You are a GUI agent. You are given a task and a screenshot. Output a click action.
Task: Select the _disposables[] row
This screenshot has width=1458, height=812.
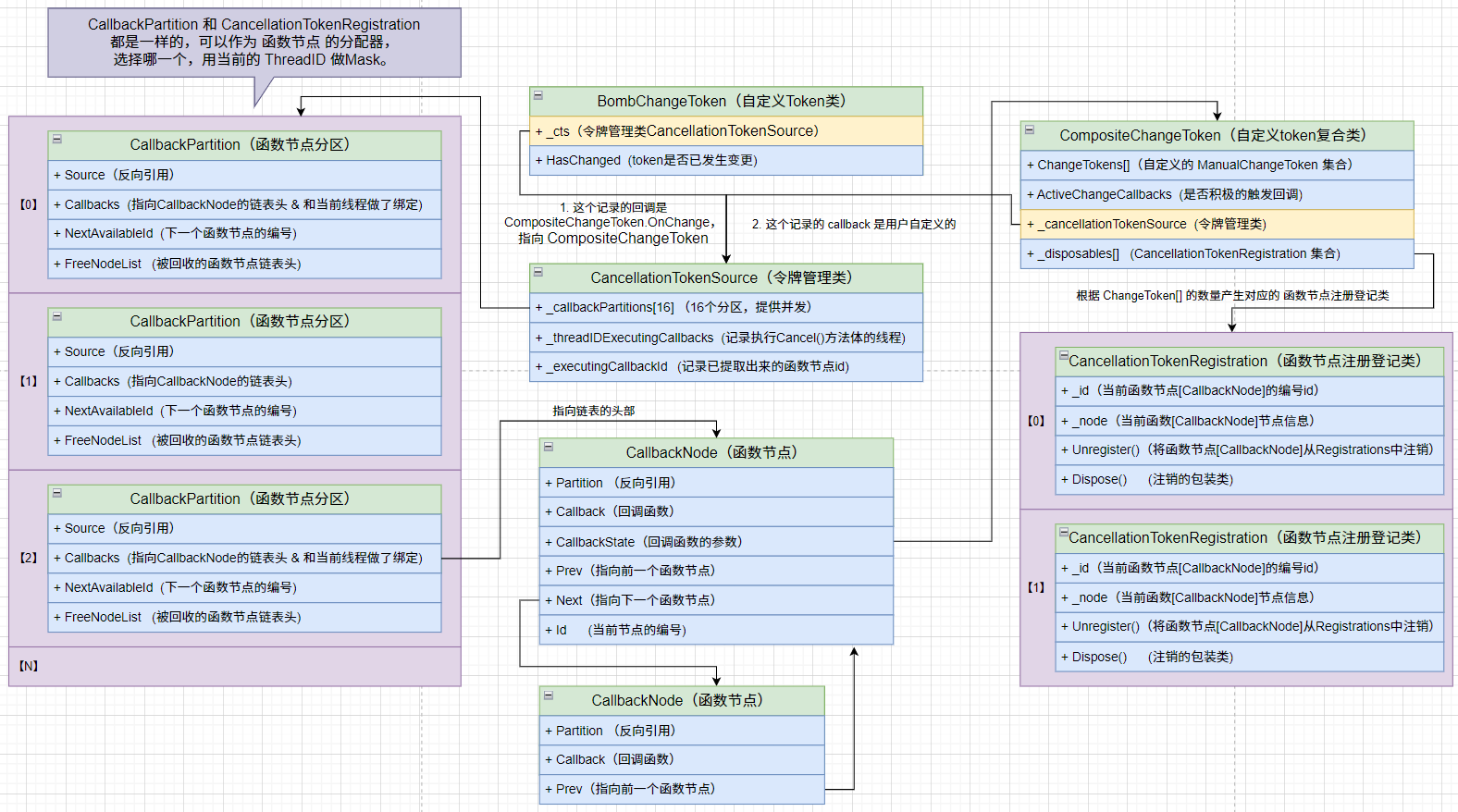[1217, 253]
